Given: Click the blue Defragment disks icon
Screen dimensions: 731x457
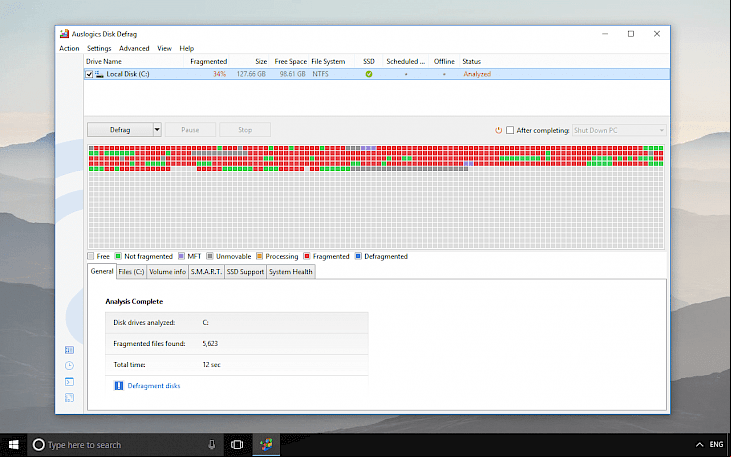Looking at the screenshot, I should (119, 386).
